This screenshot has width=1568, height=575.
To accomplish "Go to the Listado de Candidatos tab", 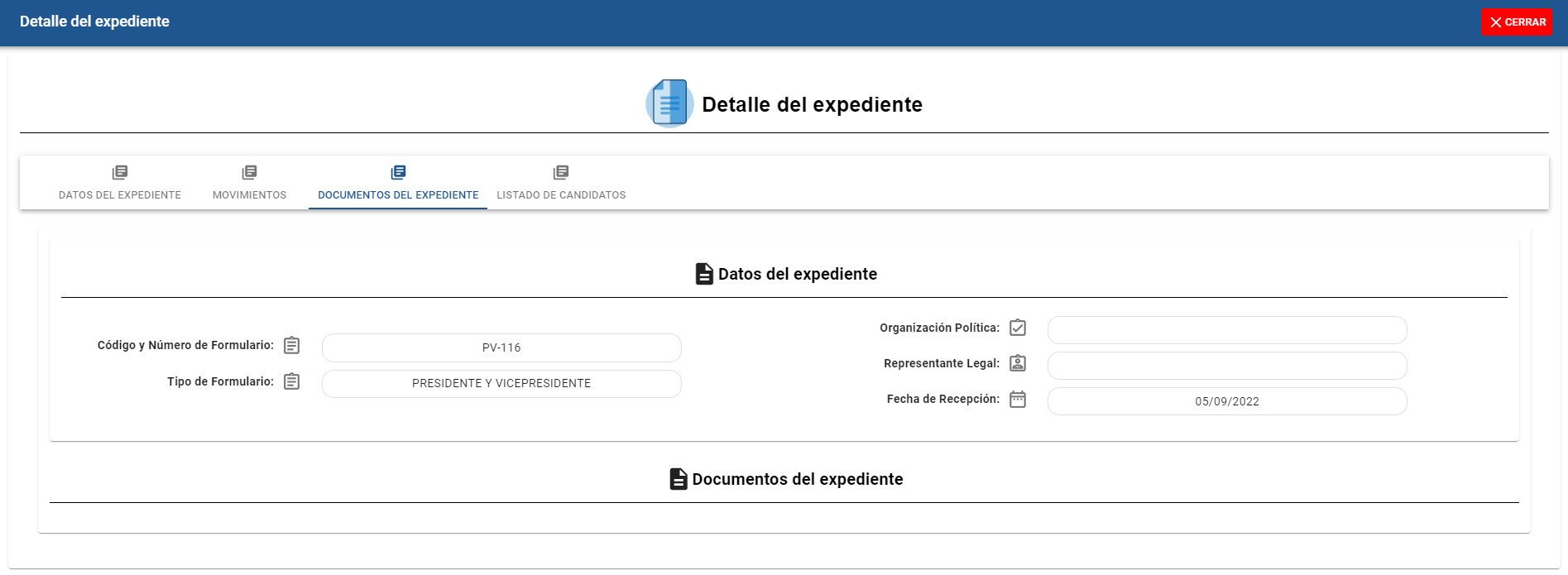I will (561, 183).
